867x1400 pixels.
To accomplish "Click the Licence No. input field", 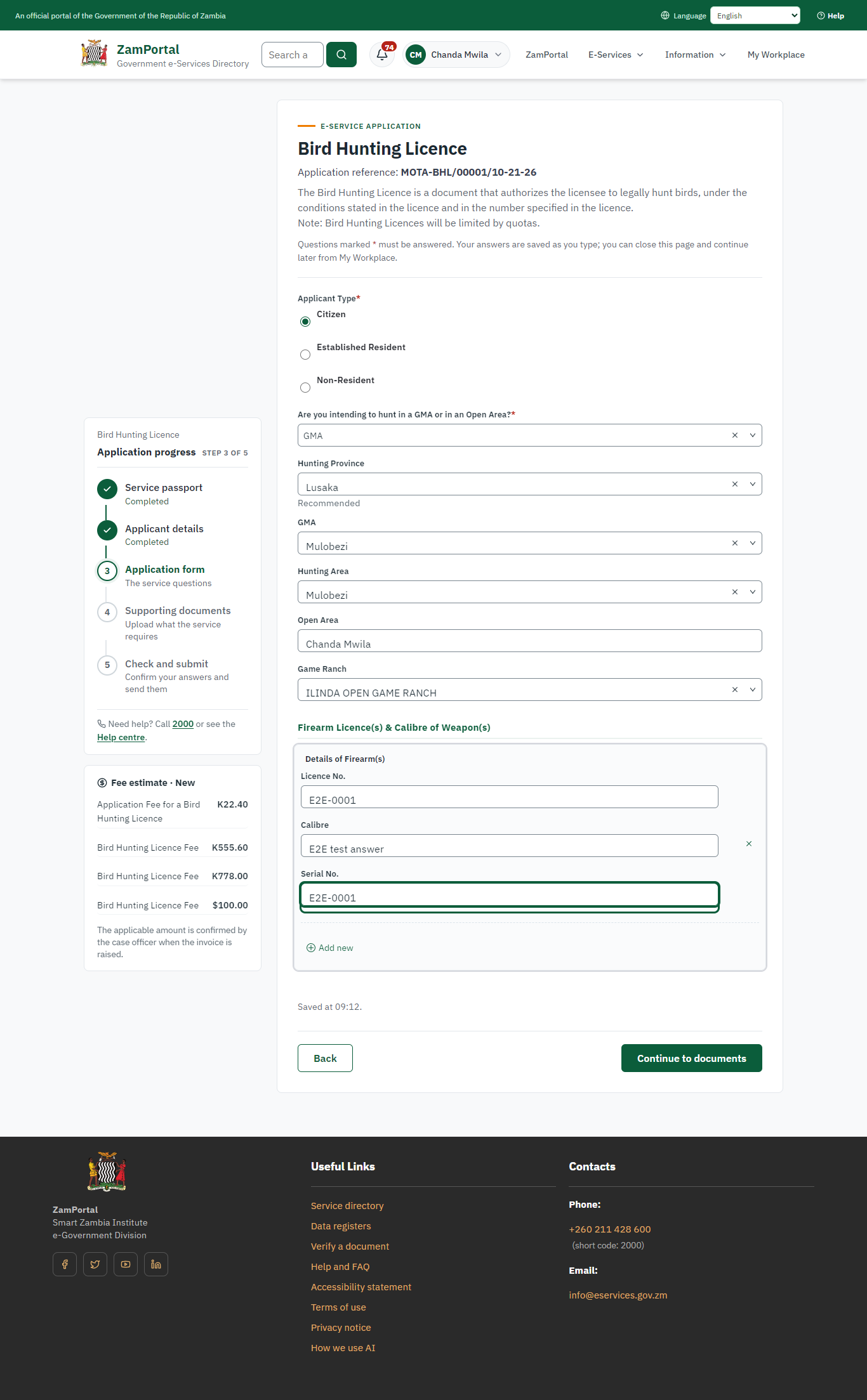I will [510, 797].
